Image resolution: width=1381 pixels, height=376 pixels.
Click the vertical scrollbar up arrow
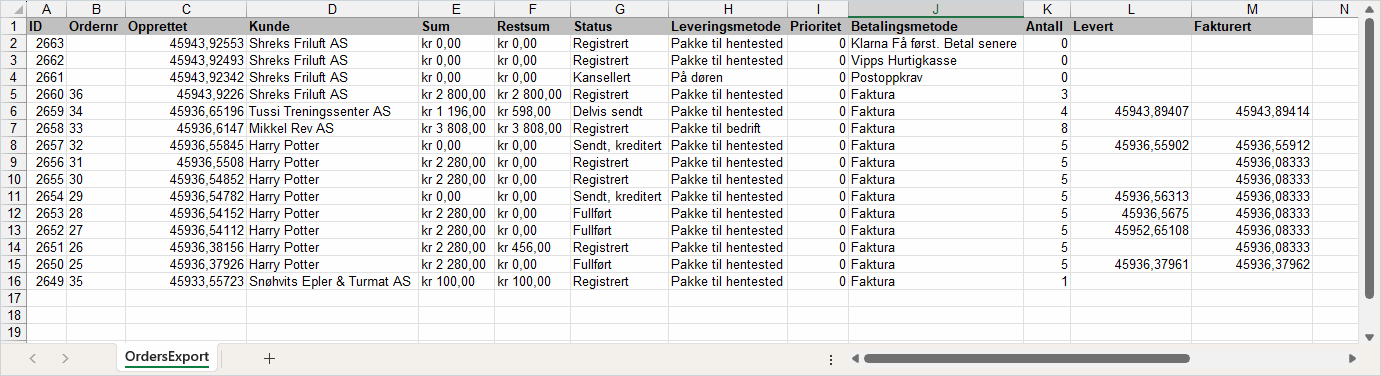1370,9
